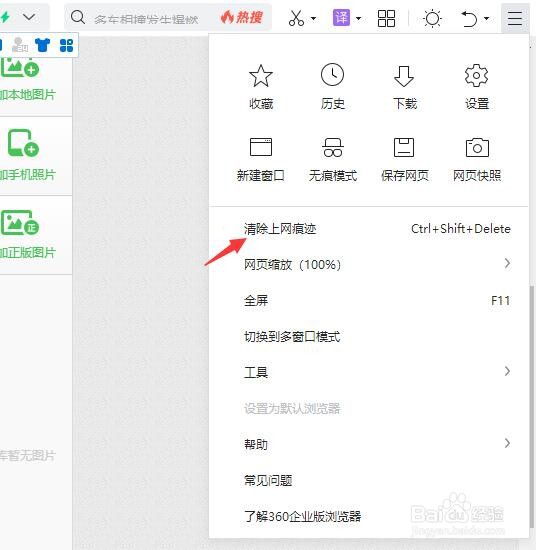Select 切换到多窗口模式 menu item
This screenshot has width=536, height=550.
click(369, 336)
